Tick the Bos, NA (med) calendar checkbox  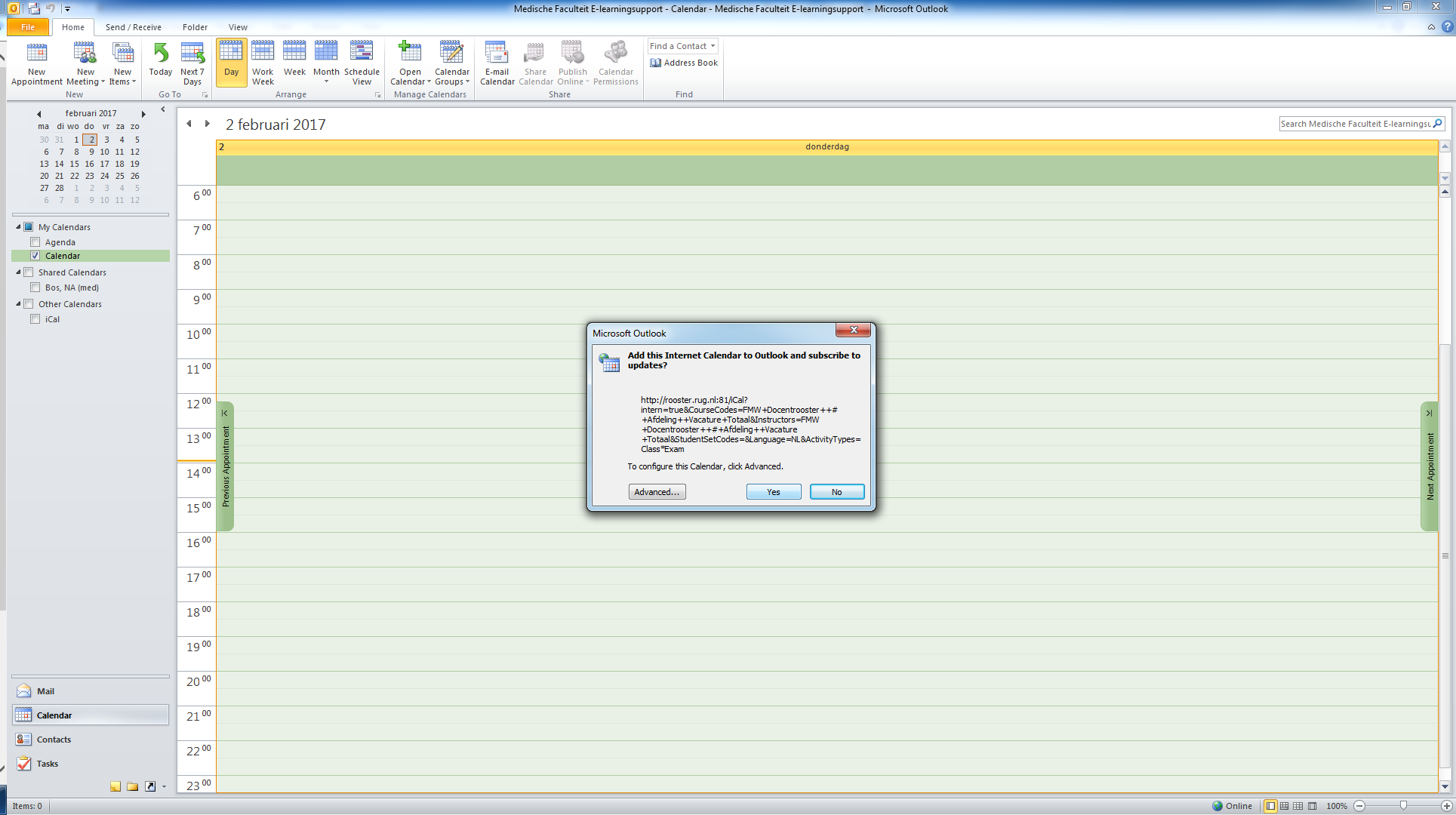(x=35, y=288)
